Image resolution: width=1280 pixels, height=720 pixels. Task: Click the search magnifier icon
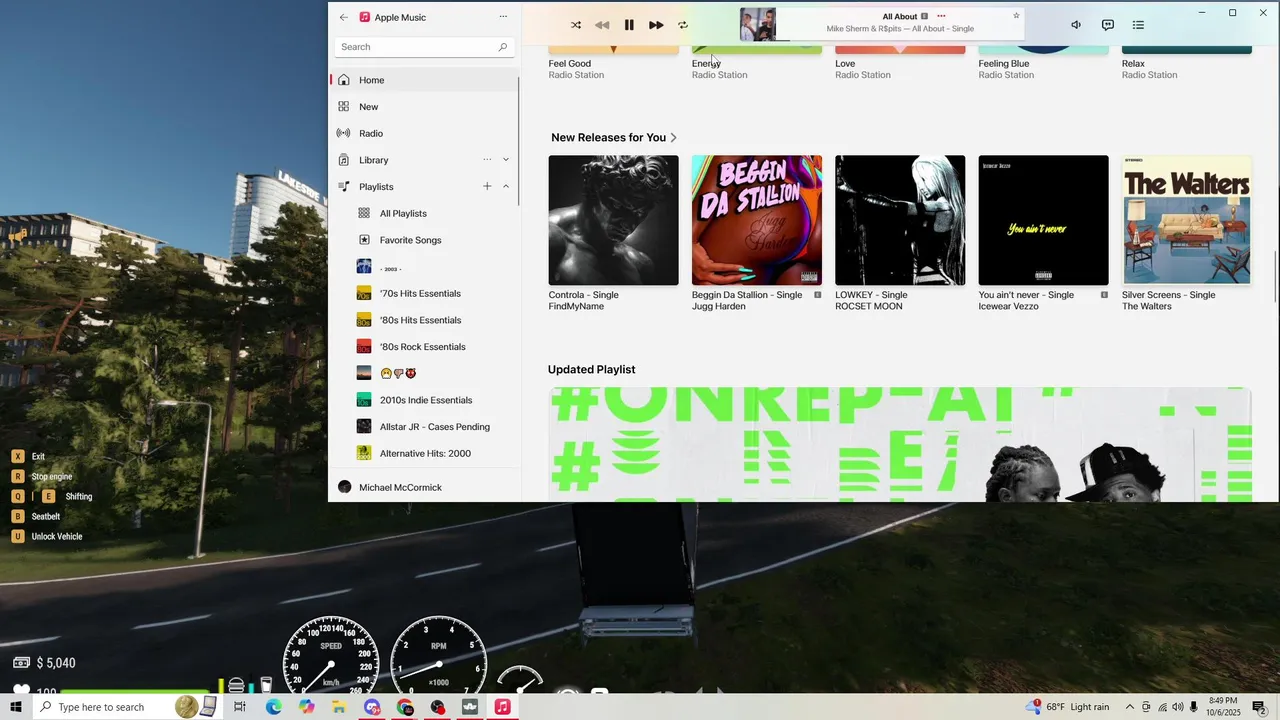point(503,47)
